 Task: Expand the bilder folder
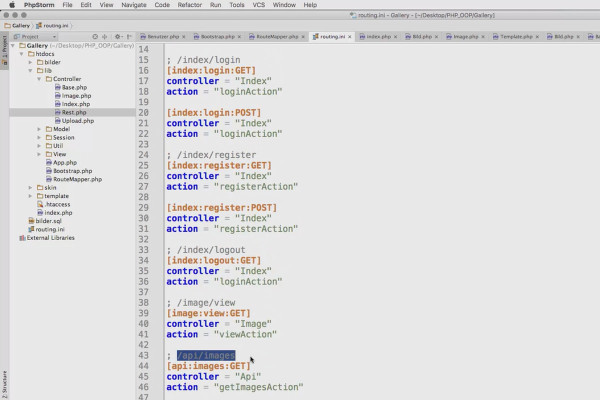point(31,62)
